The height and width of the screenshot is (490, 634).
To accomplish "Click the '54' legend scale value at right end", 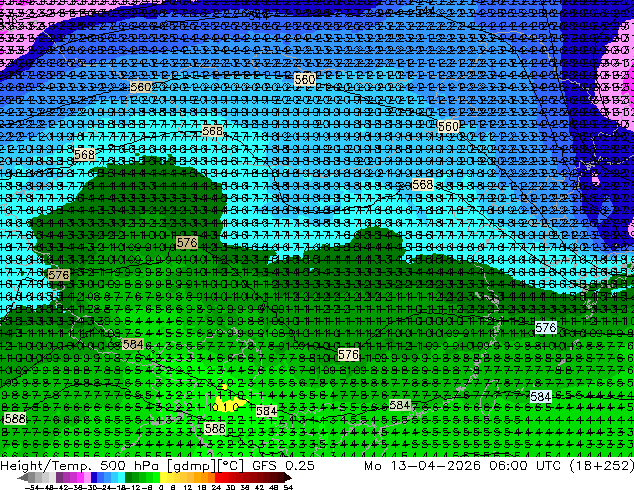I will [288, 487].
